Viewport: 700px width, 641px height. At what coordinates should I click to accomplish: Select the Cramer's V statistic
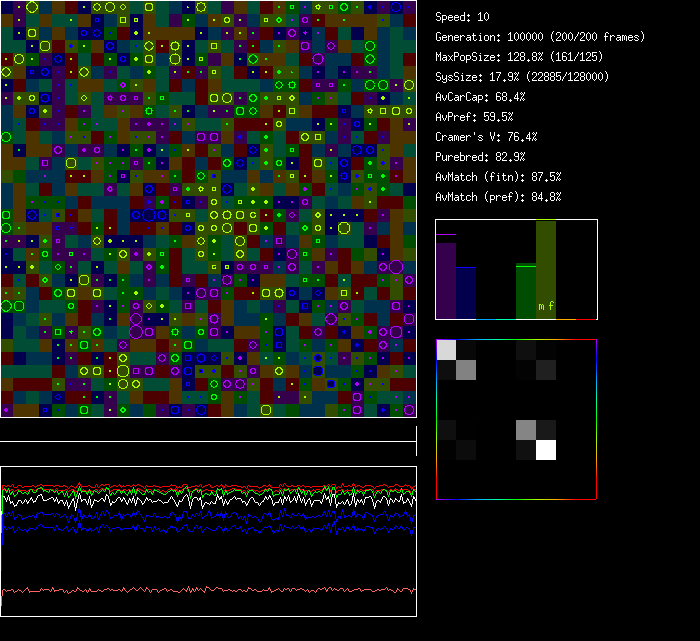point(486,137)
